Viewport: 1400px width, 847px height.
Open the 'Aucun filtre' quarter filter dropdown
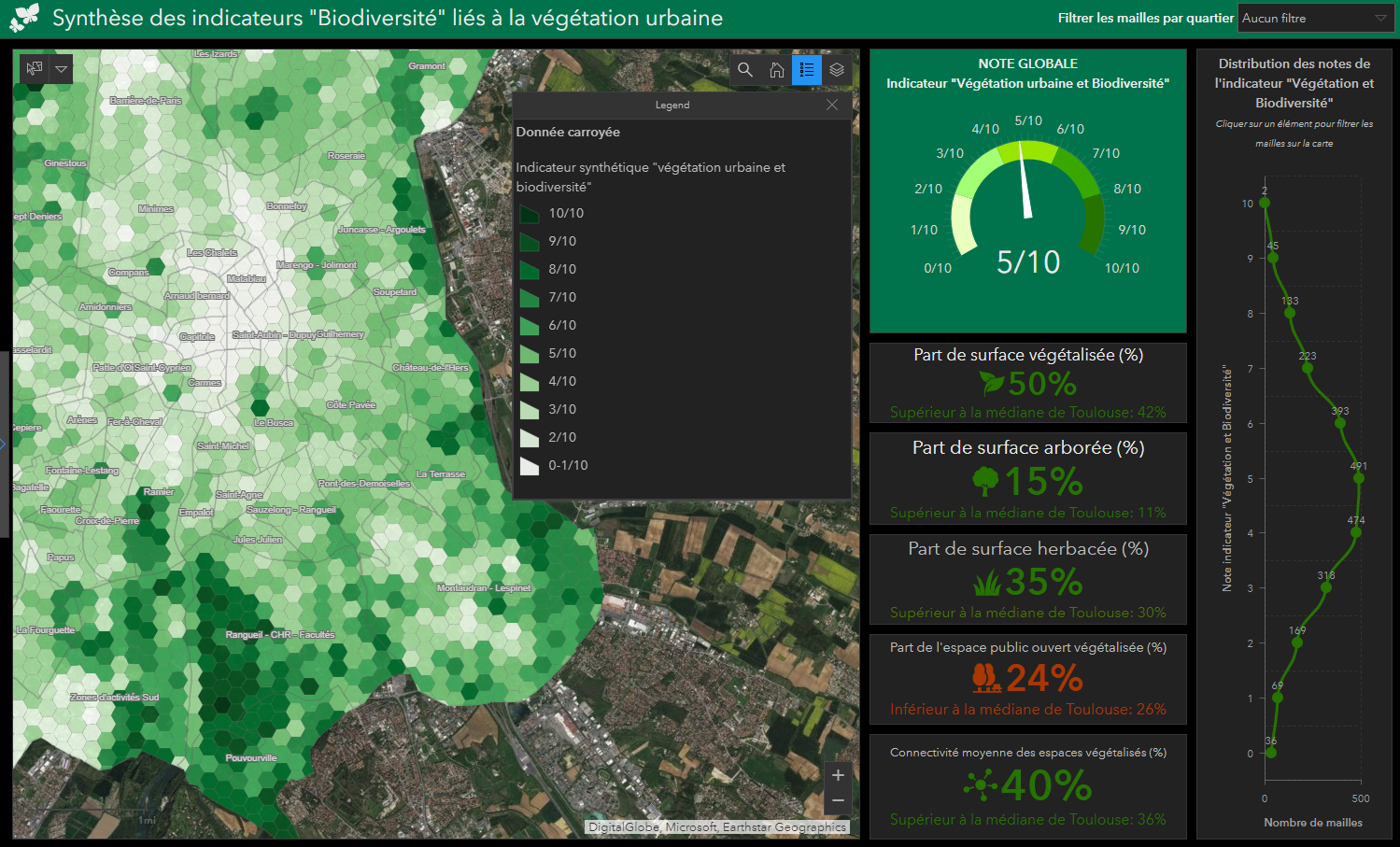(x=1315, y=17)
